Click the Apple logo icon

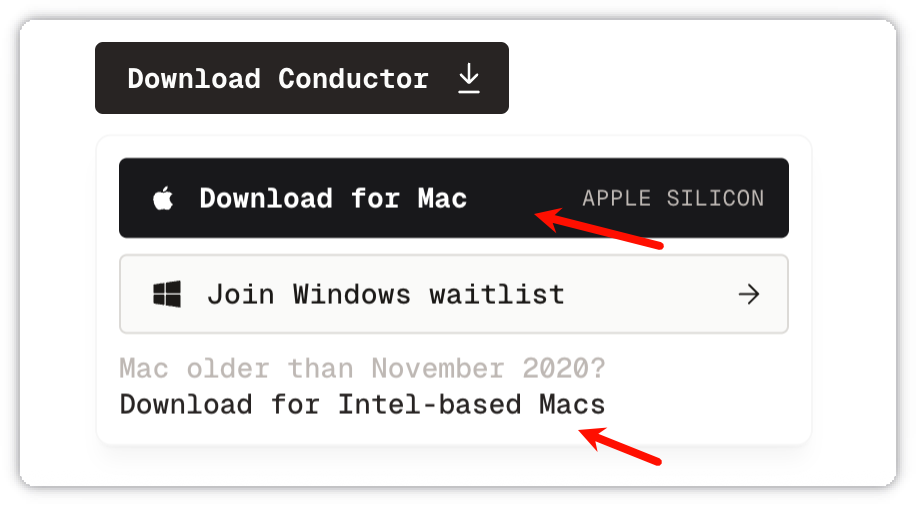(x=163, y=199)
